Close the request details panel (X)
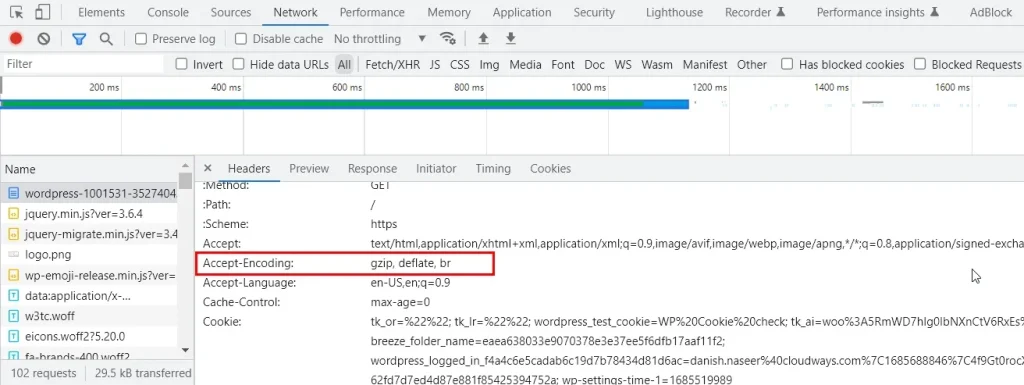This screenshot has height=385, width=1024. pyautogui.click(x=208, y=168)
